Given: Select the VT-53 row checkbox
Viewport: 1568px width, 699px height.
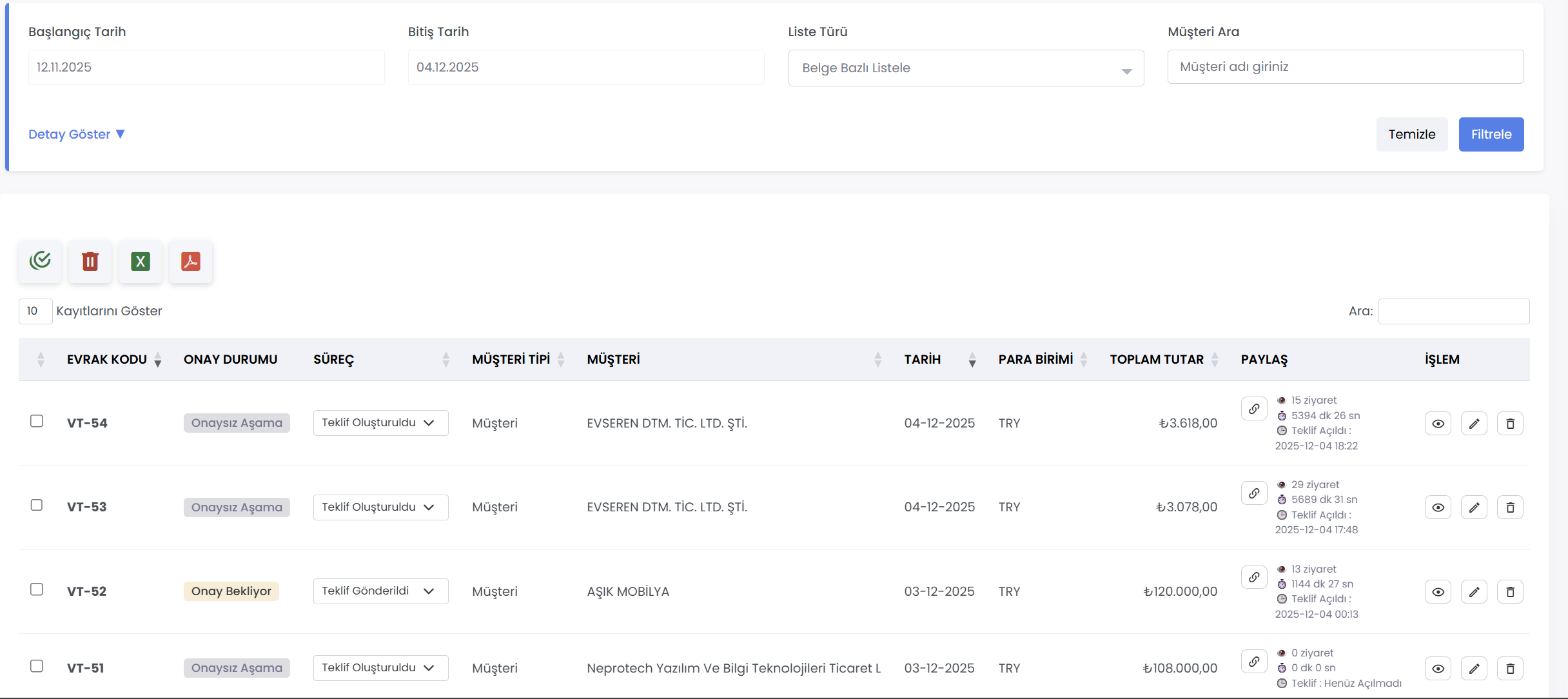Looking at the screenshot, I should point(37,505).
